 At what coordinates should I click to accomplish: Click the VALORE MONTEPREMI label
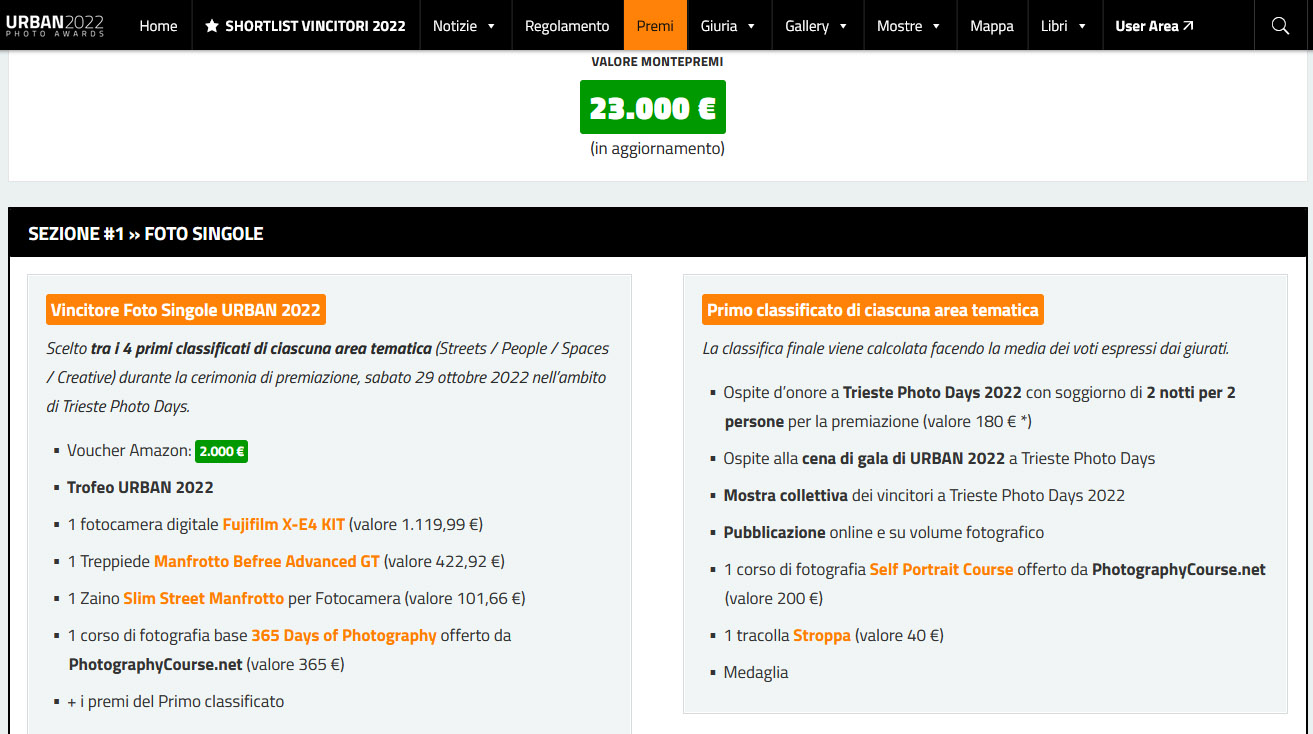click(657, 62)
